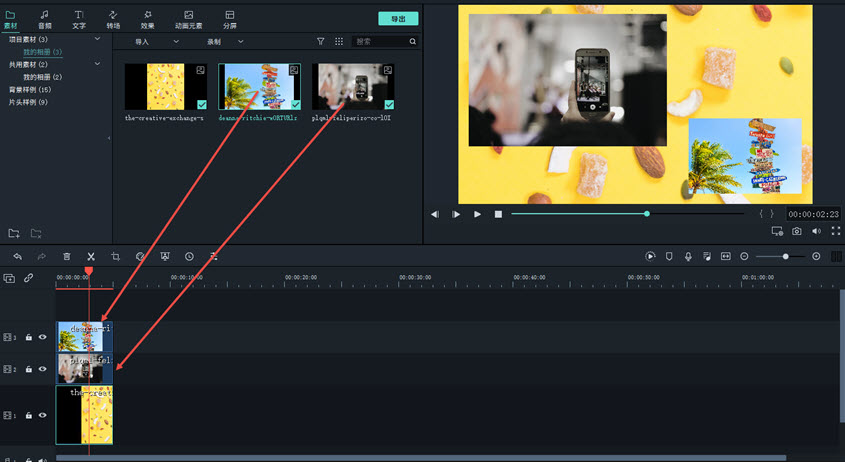This screenshot has width=845, height=462.
Task: Click the search magnifier icon
Action: click(413, 41)
